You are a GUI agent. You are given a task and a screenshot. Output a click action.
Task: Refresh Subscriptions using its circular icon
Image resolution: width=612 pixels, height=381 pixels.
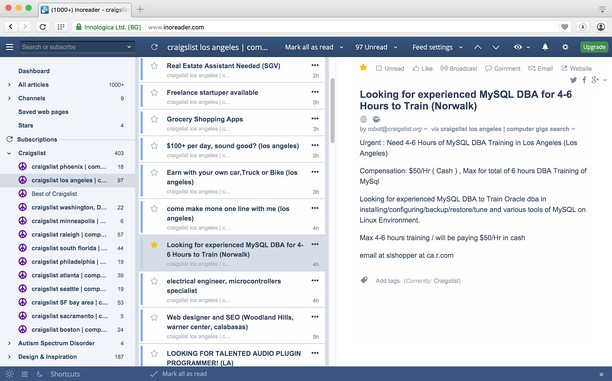click(x=9, y=139)
